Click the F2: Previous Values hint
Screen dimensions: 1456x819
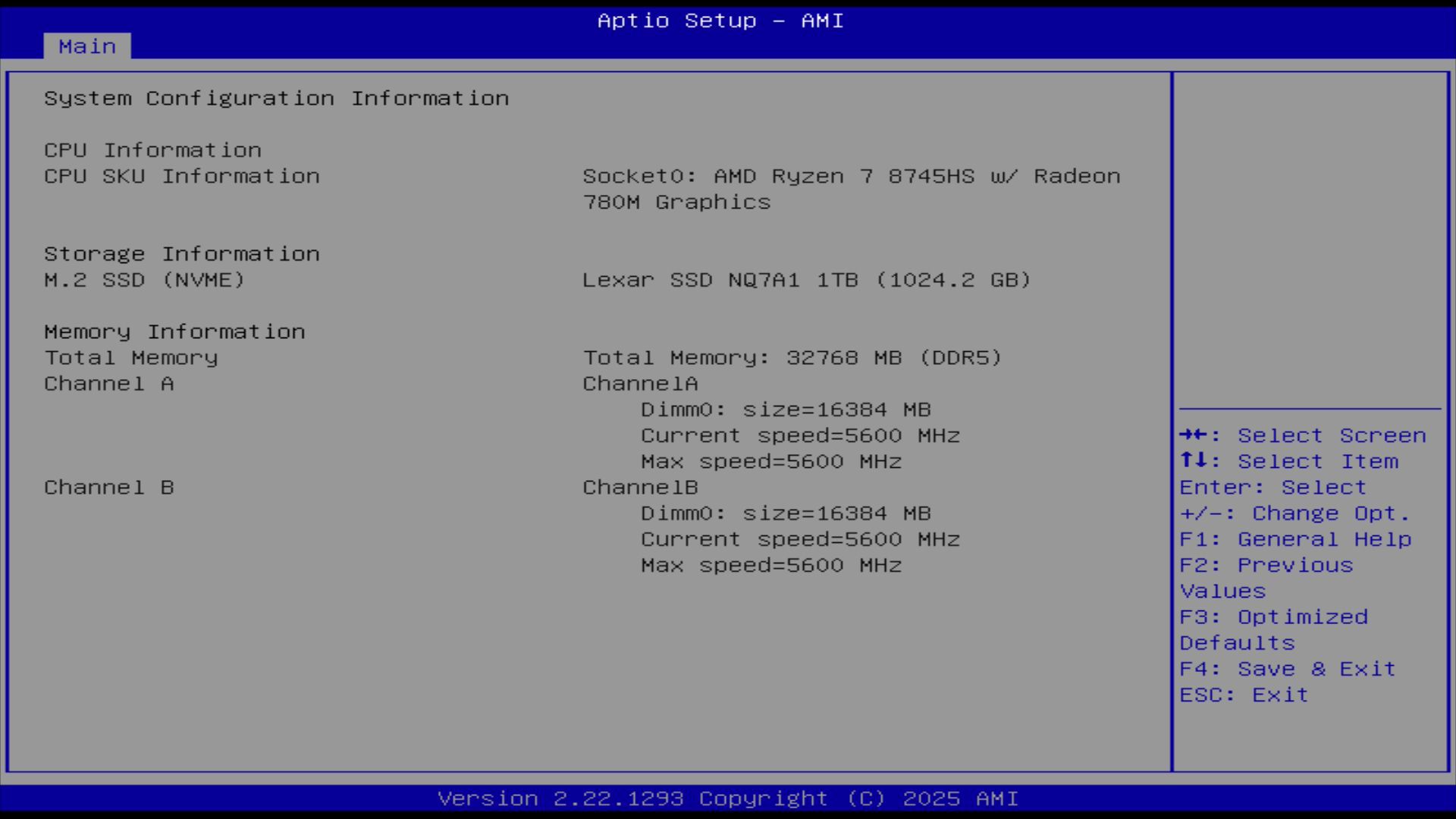[1266, 566]
